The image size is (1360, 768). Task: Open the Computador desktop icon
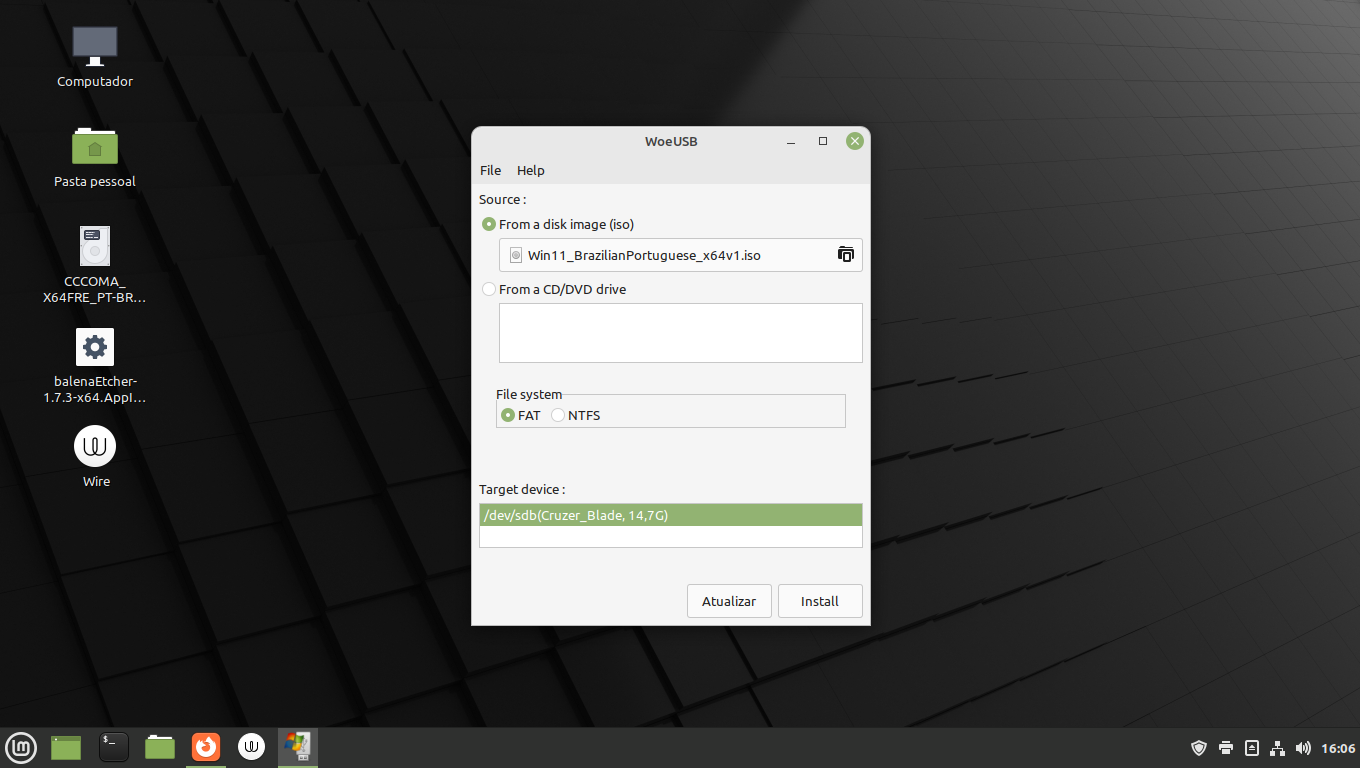95,57
